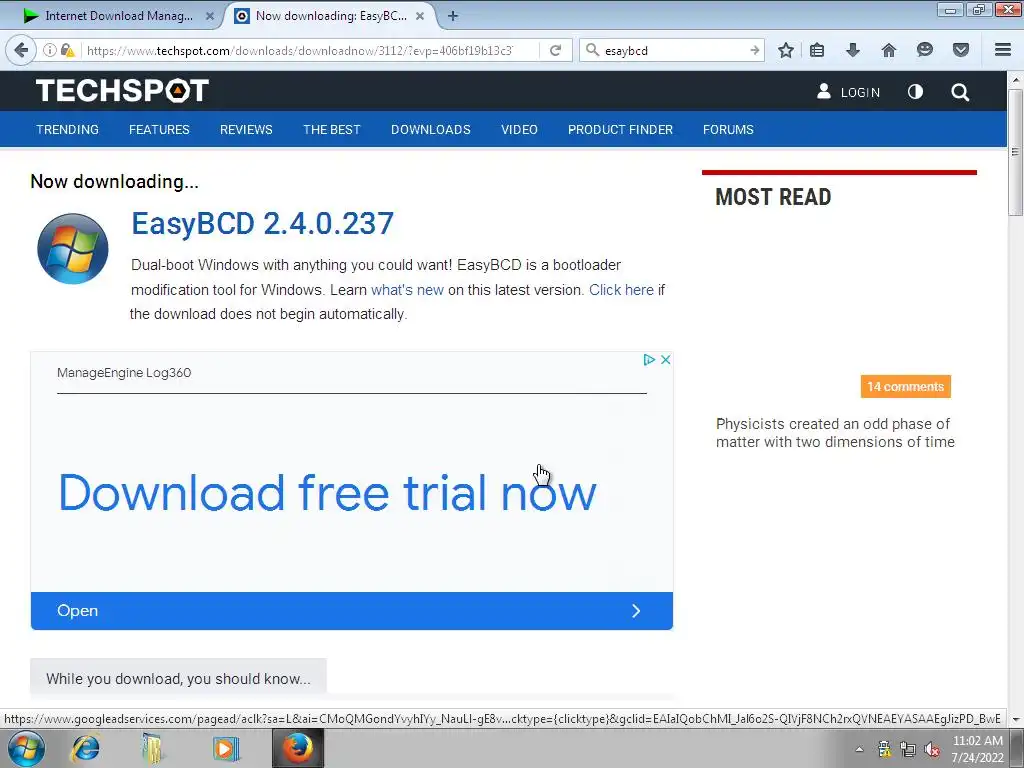
Task: Open Windows Media Player from taskbar
Action: coord(225,748)
